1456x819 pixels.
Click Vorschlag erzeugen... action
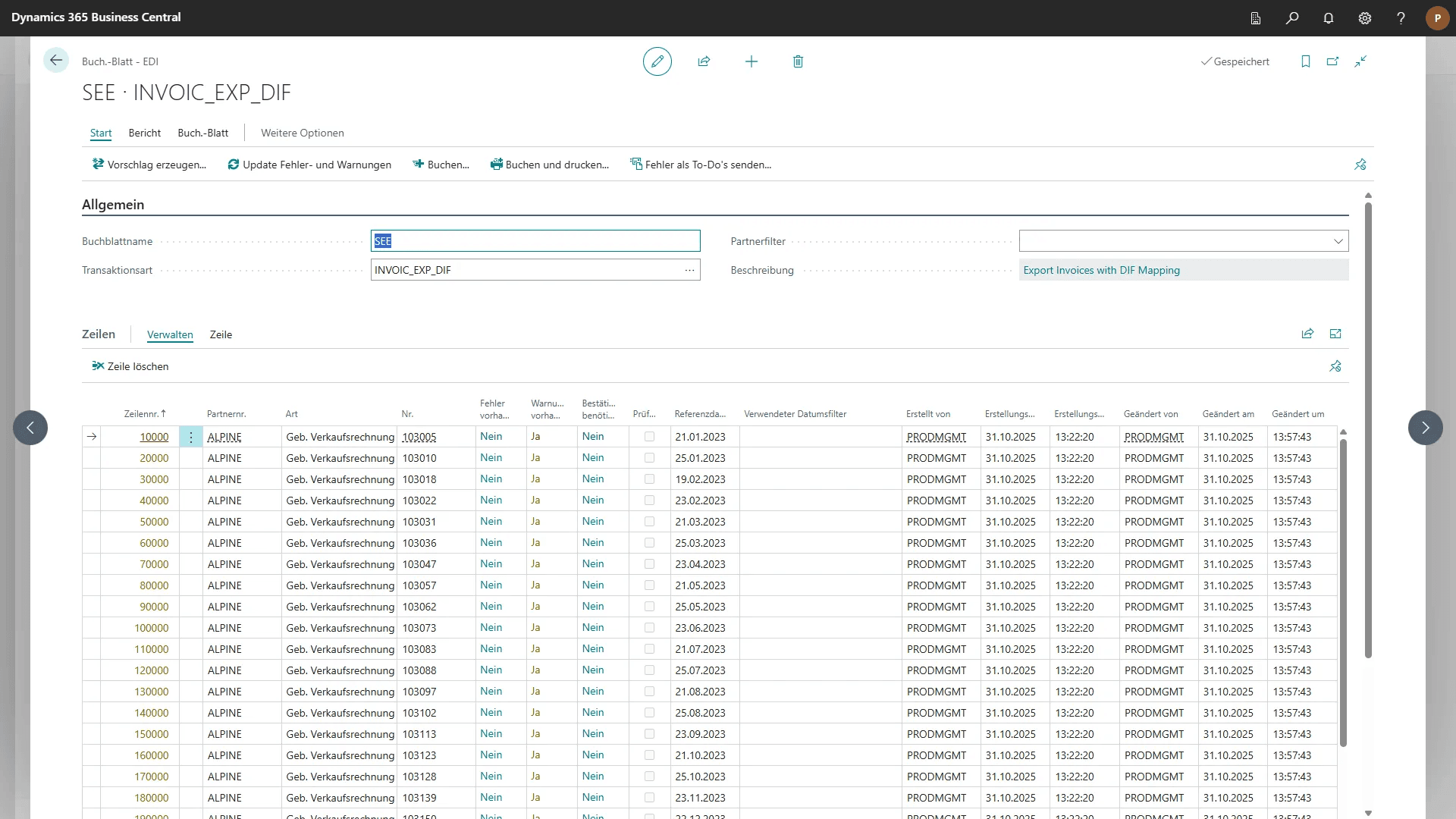(149, 165)
